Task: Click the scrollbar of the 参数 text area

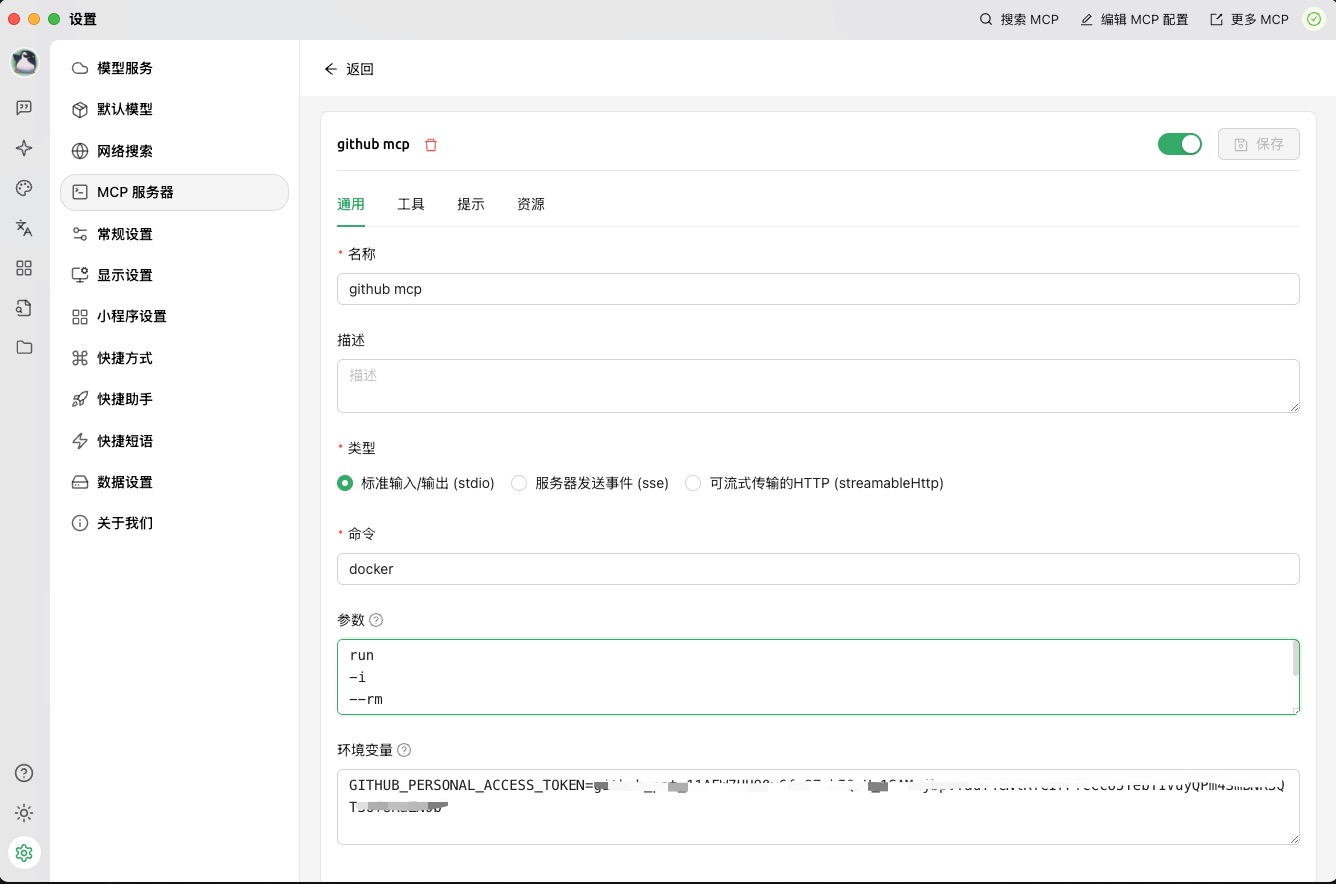Action: [1296, 659]
